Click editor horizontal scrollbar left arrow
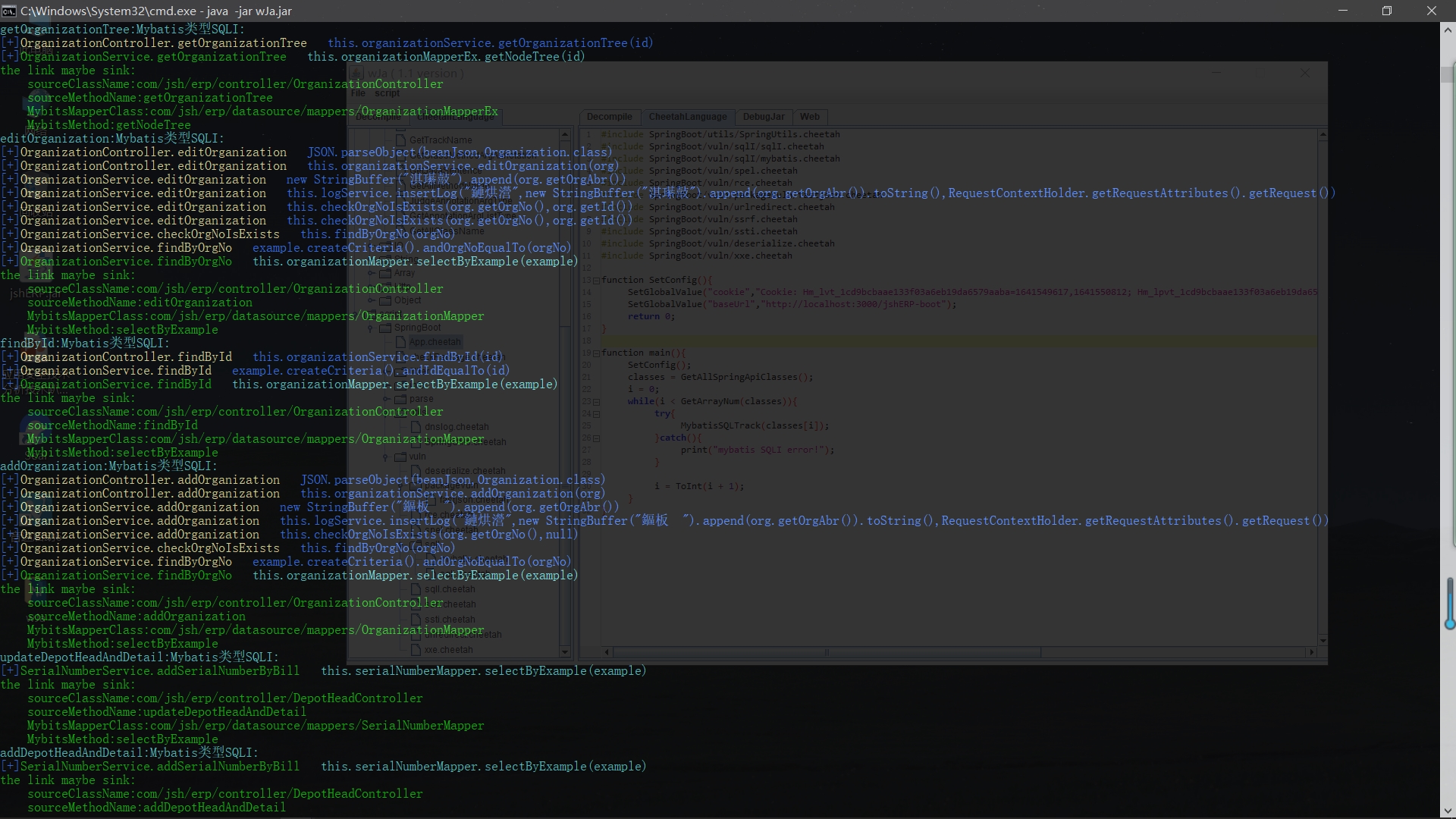 point(606,652)
